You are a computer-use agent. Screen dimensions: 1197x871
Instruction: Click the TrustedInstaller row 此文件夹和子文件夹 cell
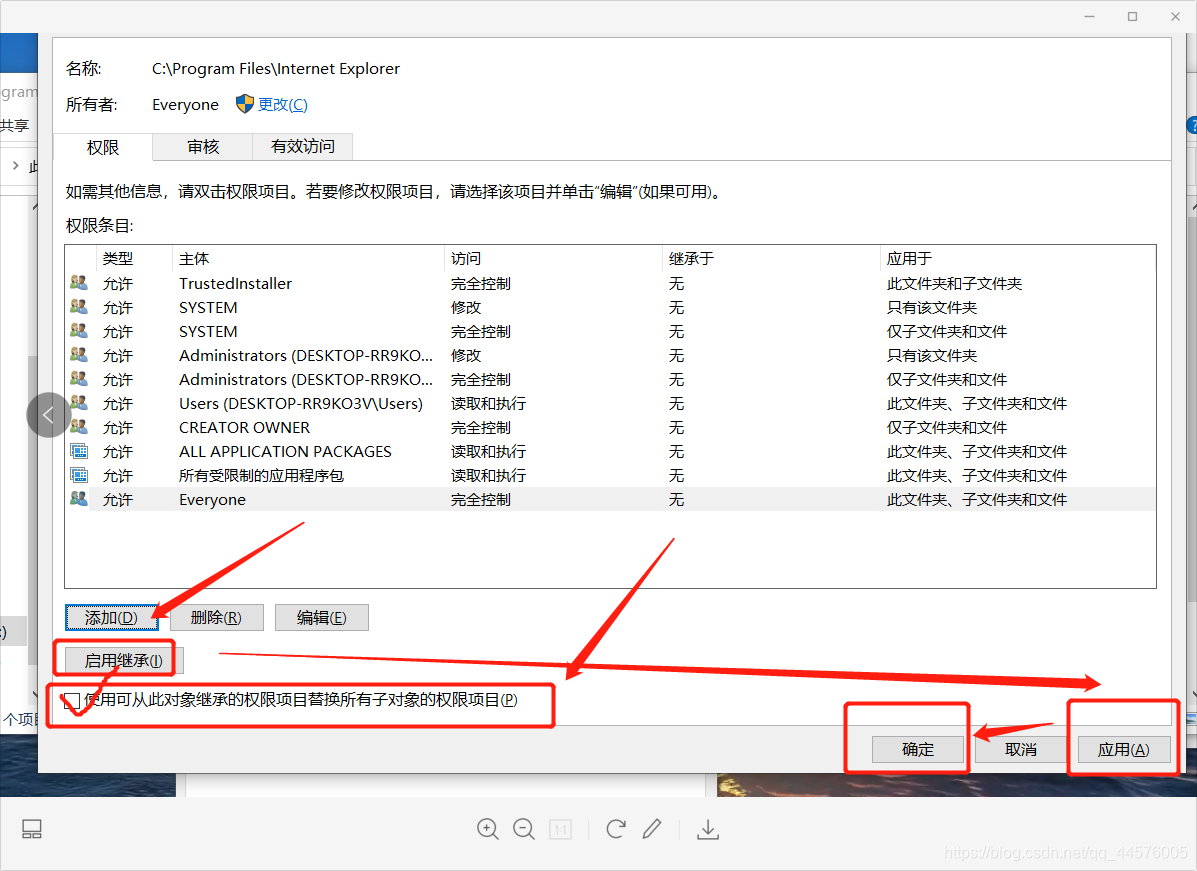954,283
